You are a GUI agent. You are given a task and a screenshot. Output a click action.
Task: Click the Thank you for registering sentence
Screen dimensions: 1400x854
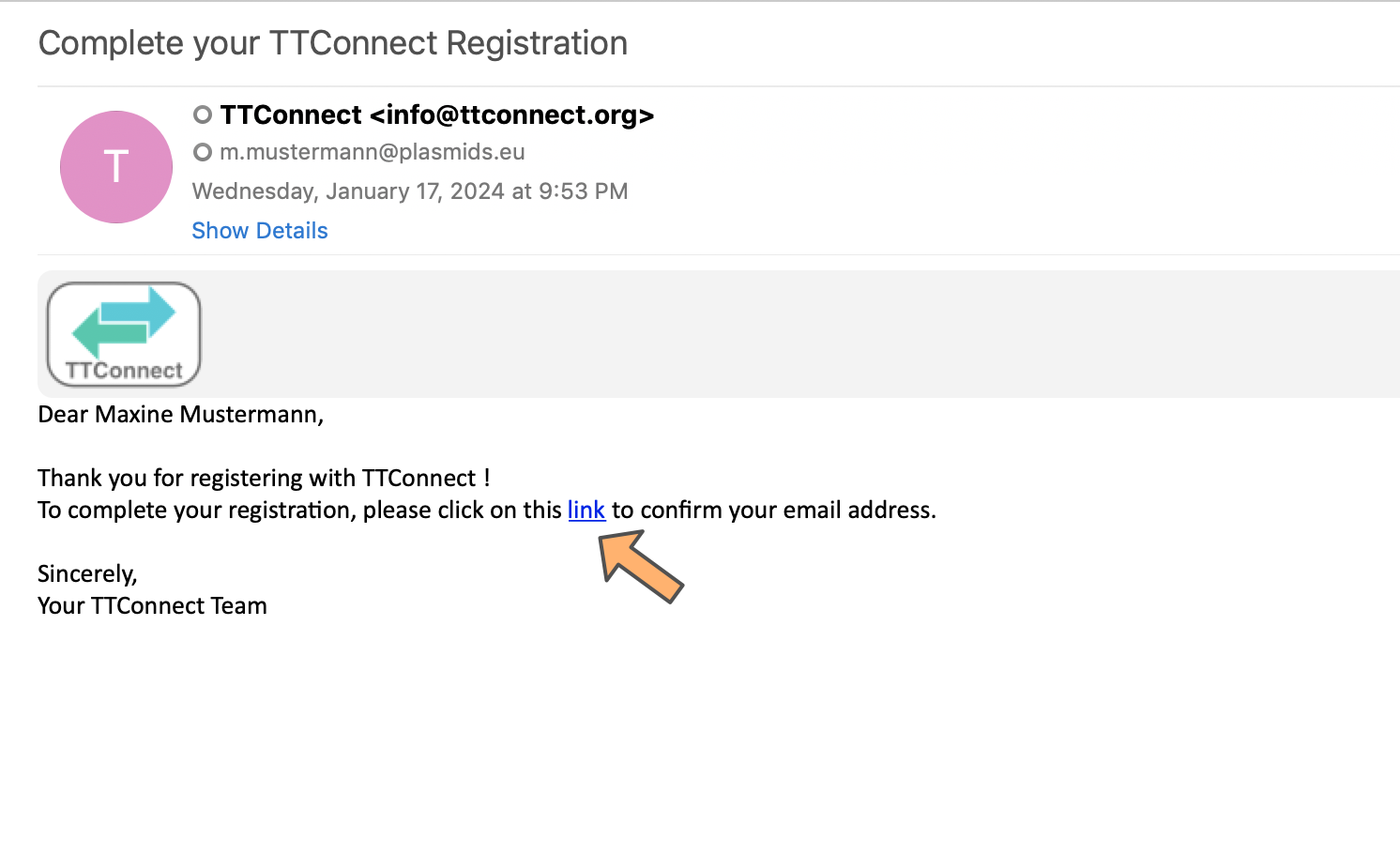click(x=264, y=478)
